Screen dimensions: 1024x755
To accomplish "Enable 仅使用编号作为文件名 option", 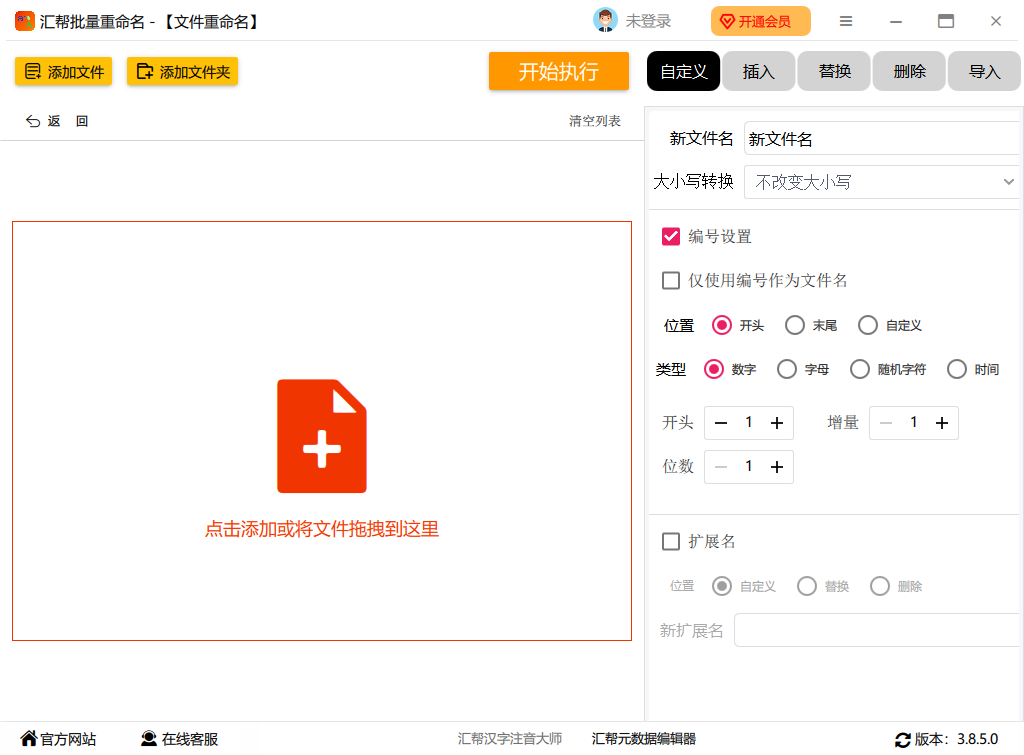I will [670, 281].
